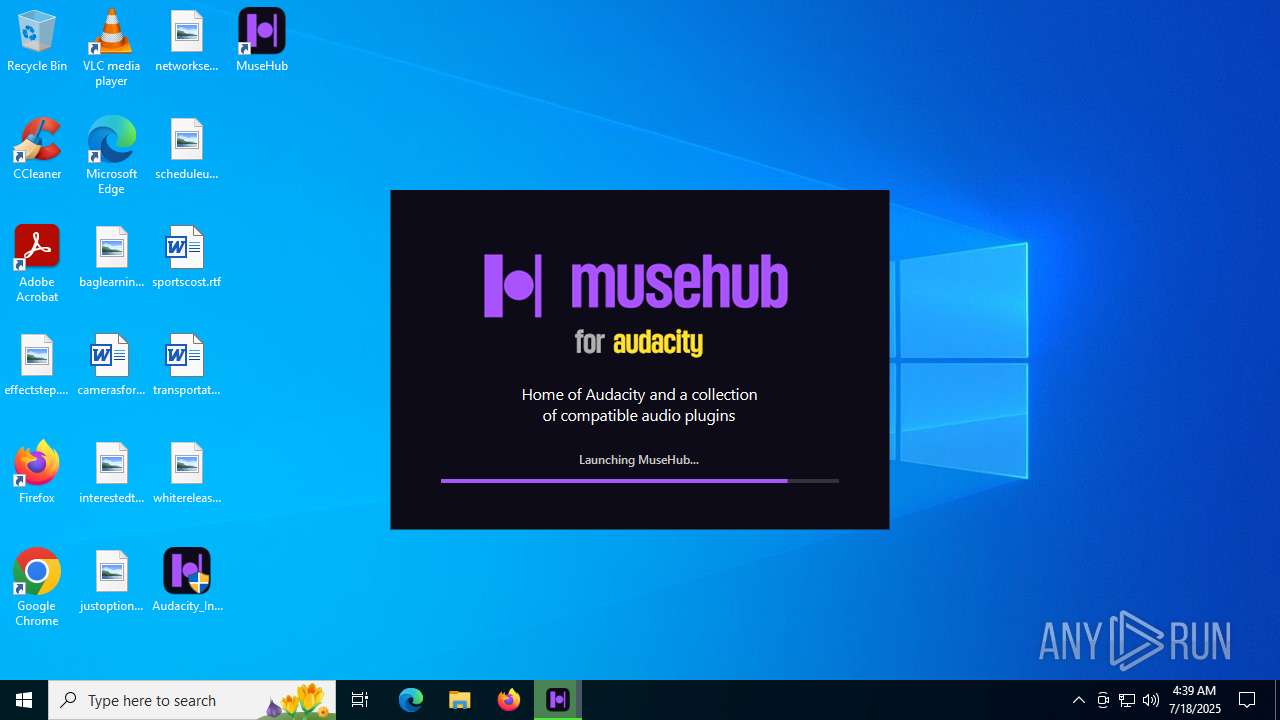
Task: Click the 'Home of Audacity' description text
Action: (639, 405)
